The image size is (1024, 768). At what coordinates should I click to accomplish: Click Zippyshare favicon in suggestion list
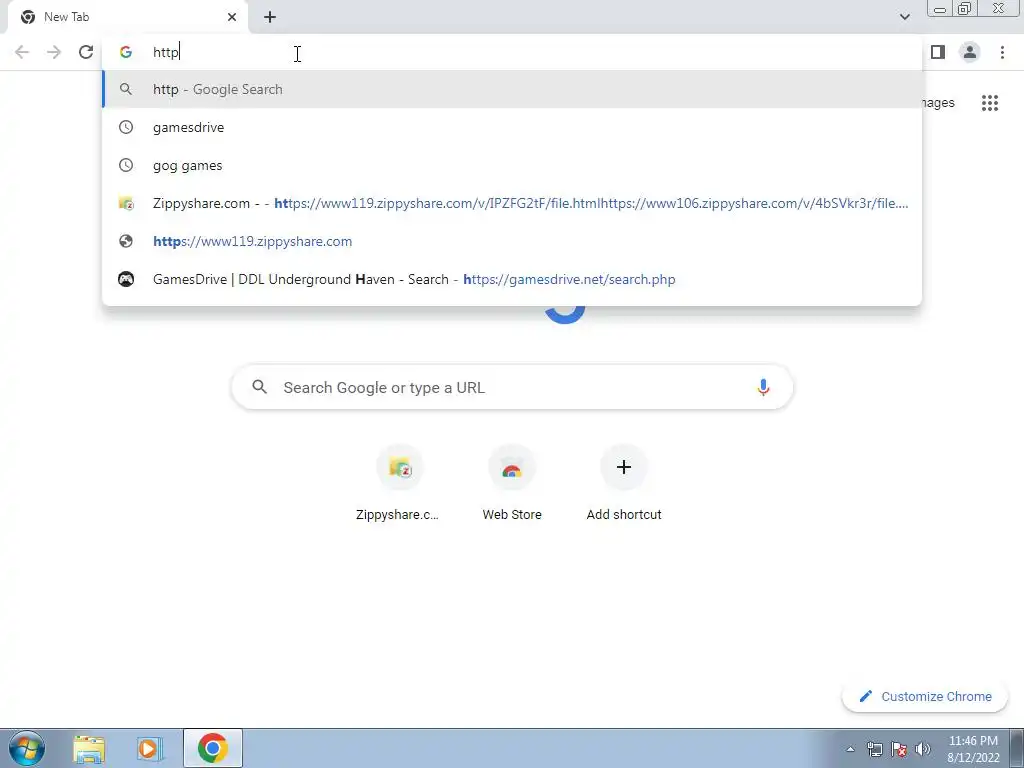(x=125, y=203)
